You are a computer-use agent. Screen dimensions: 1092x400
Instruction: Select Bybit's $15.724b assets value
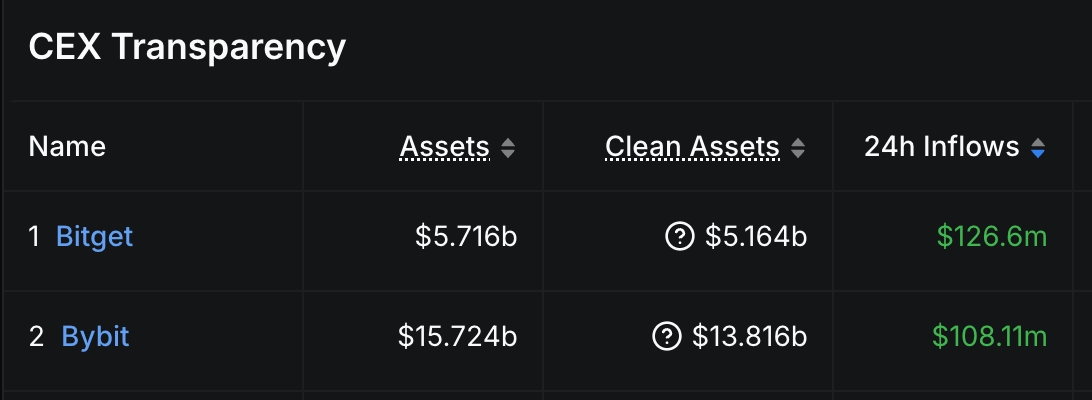tap(457, 337)
